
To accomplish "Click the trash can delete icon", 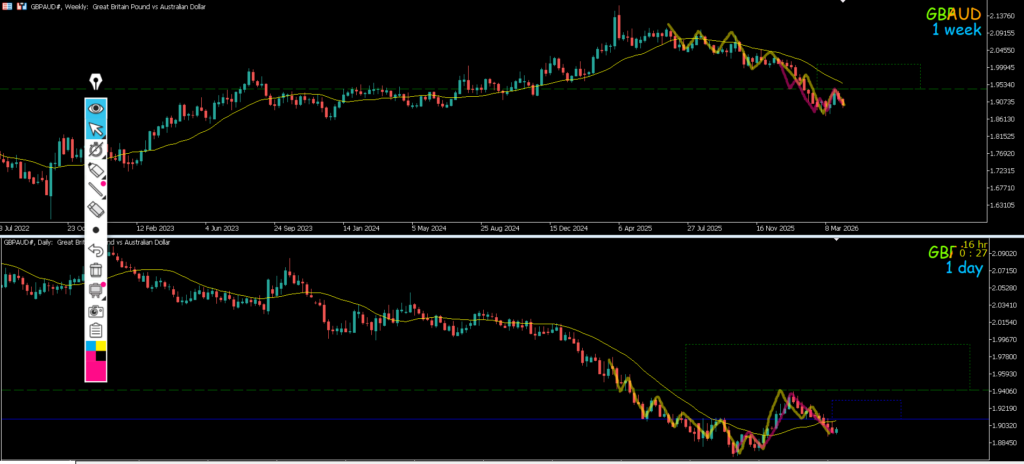I will point(96,269).
